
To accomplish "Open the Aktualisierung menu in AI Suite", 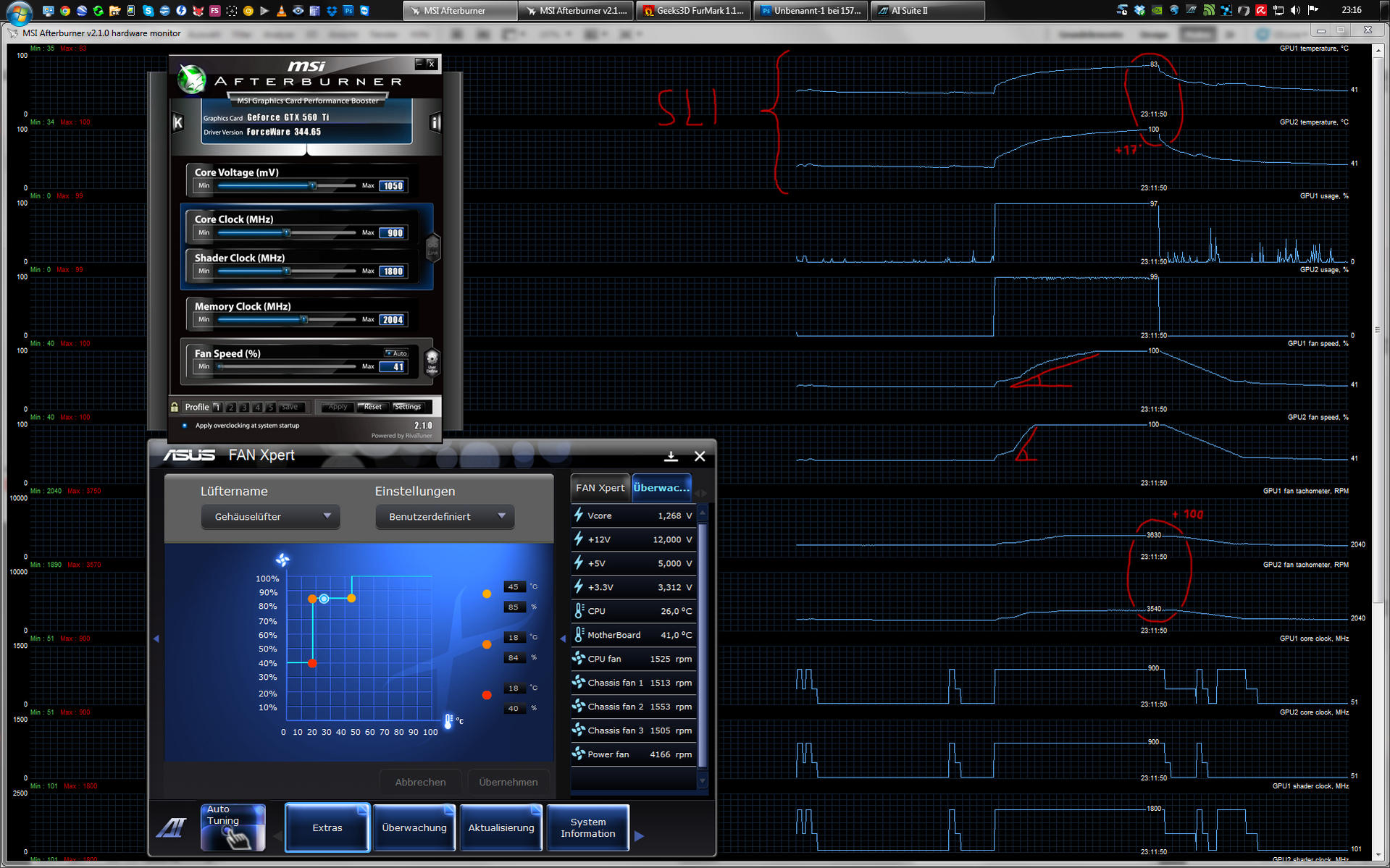I will point(501,827).
